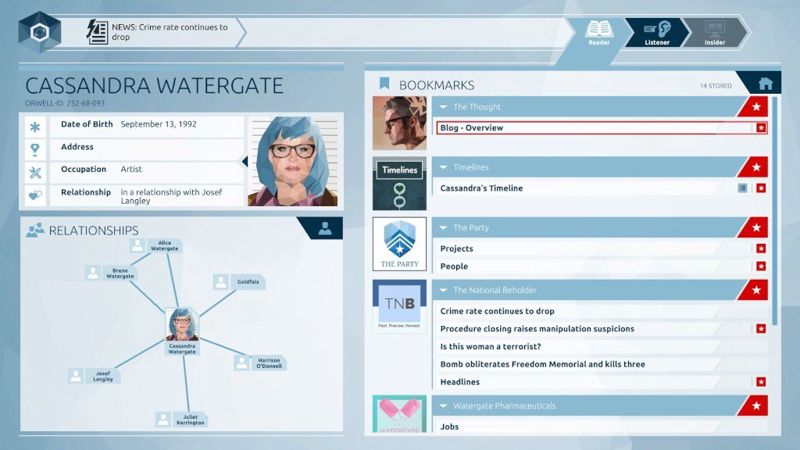The width and height of the screenshot is (800, 450).
Task: Click the Date of Birth asterisk icon
Action: point(35,127)
